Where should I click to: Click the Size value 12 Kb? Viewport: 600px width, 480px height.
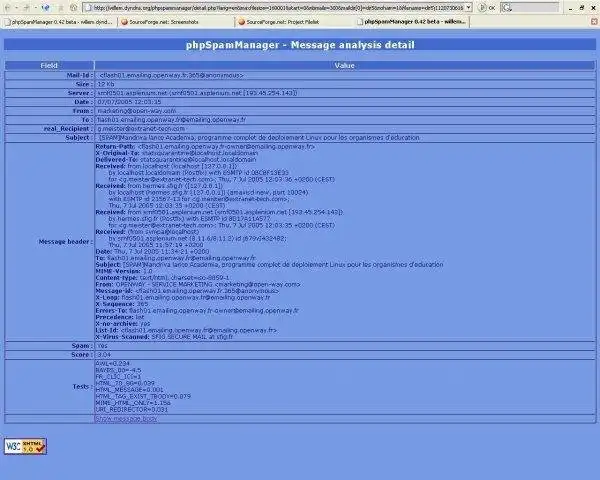pyautogui.click(x=106, y=84)
